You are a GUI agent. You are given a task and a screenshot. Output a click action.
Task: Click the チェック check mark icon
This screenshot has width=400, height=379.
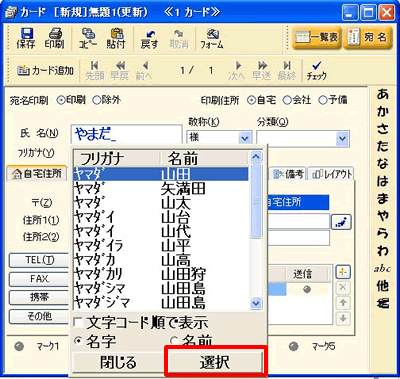tap(317, 70)
